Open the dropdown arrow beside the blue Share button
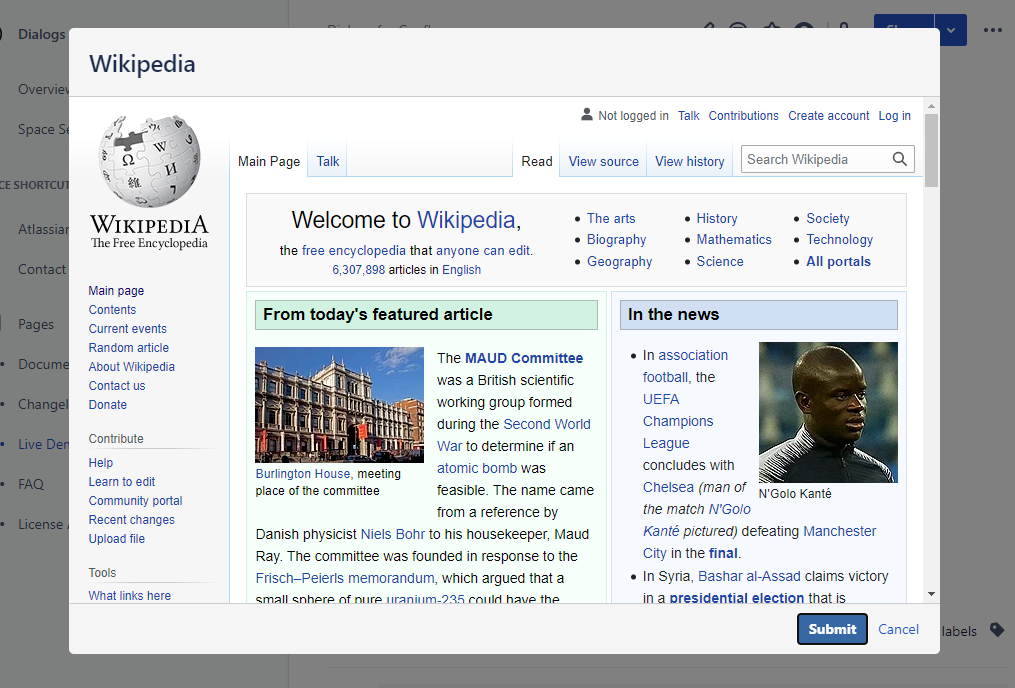This screenshot has width=1015, height=688. tap(950, 30)
